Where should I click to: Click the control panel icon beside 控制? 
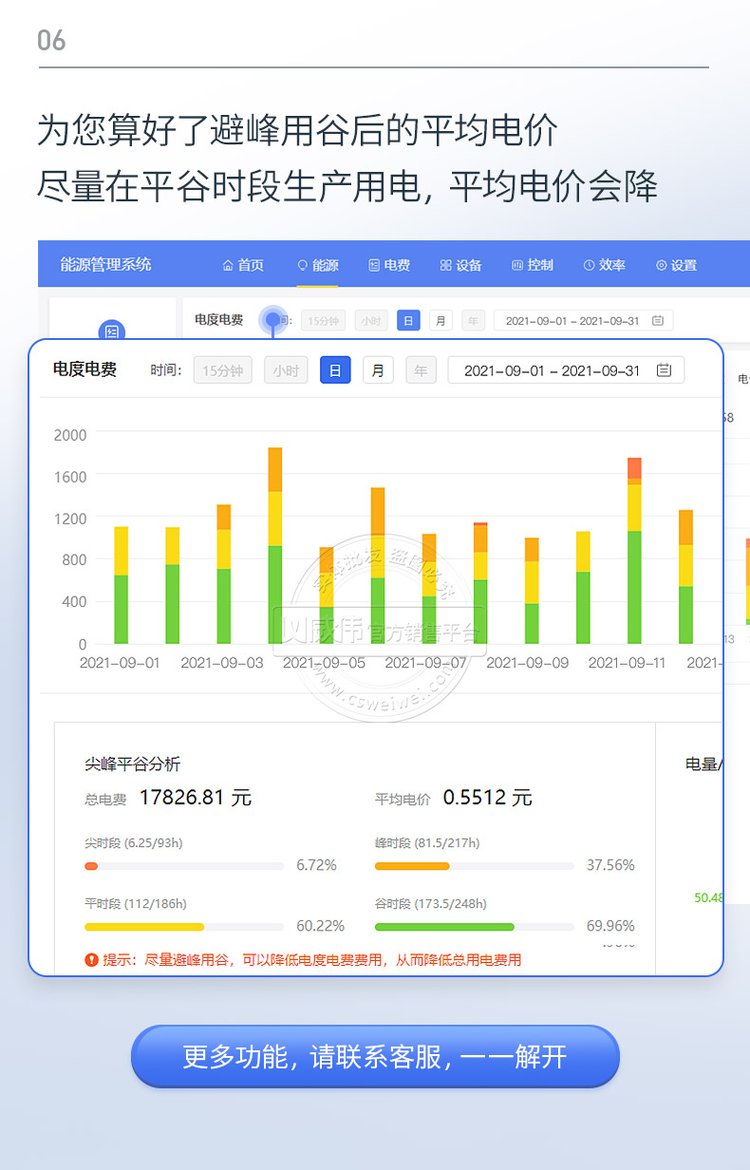coord(517,265)
